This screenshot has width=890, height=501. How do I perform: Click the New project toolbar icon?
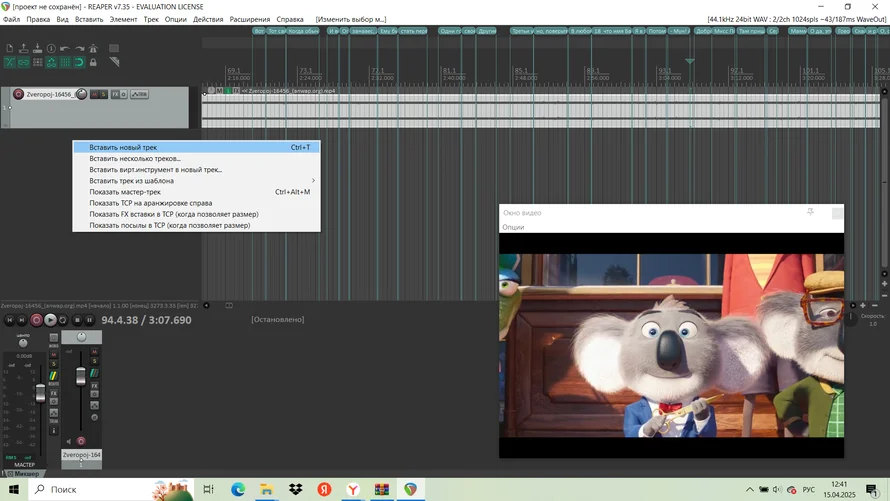10,49
